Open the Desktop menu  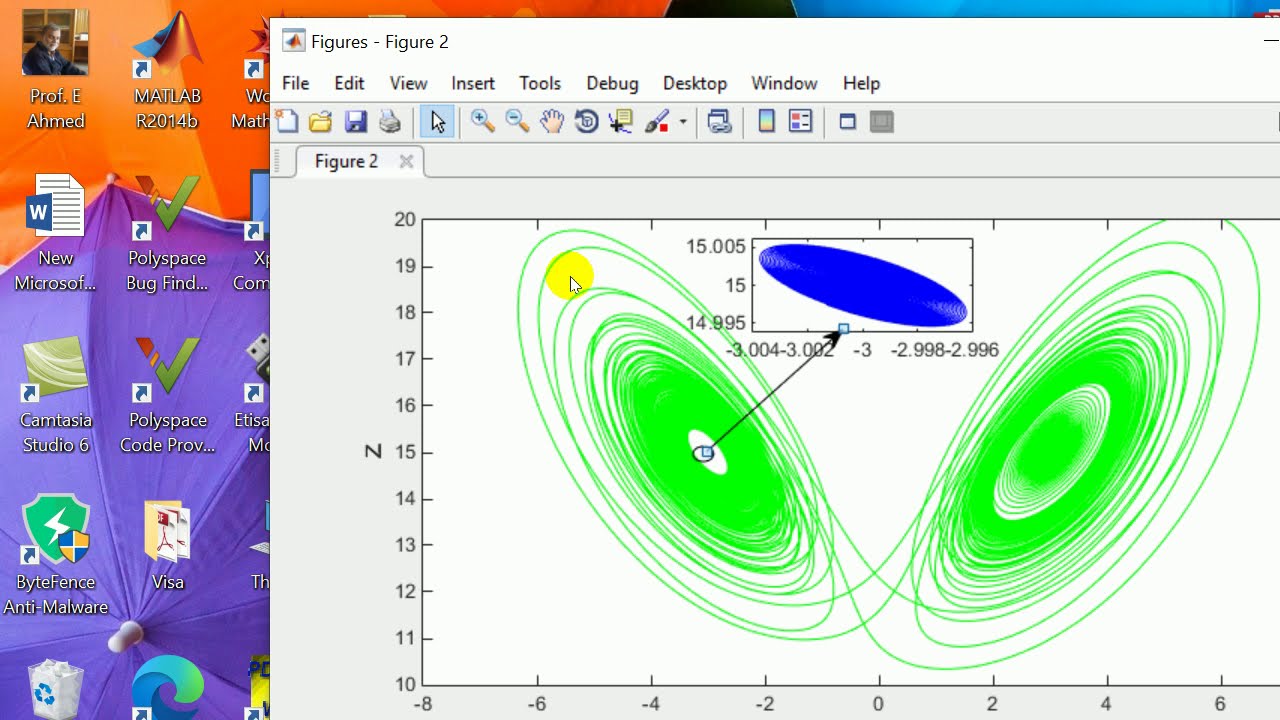[695, 83]
